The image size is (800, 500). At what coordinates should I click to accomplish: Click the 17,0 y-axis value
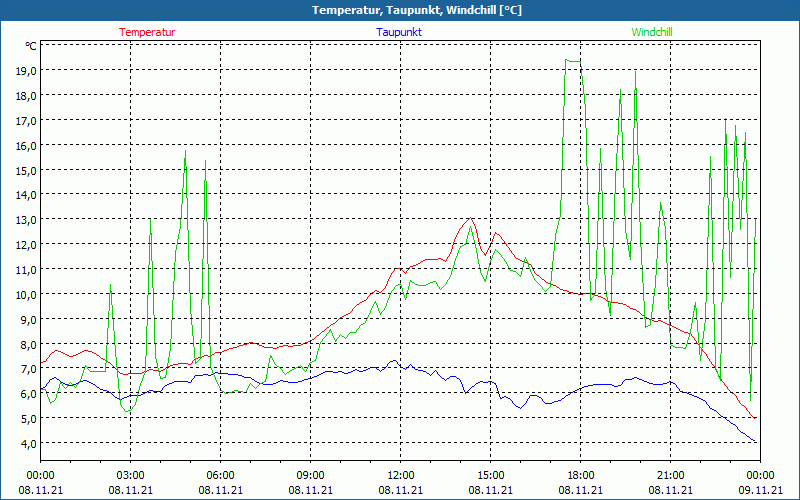point(26,121)
